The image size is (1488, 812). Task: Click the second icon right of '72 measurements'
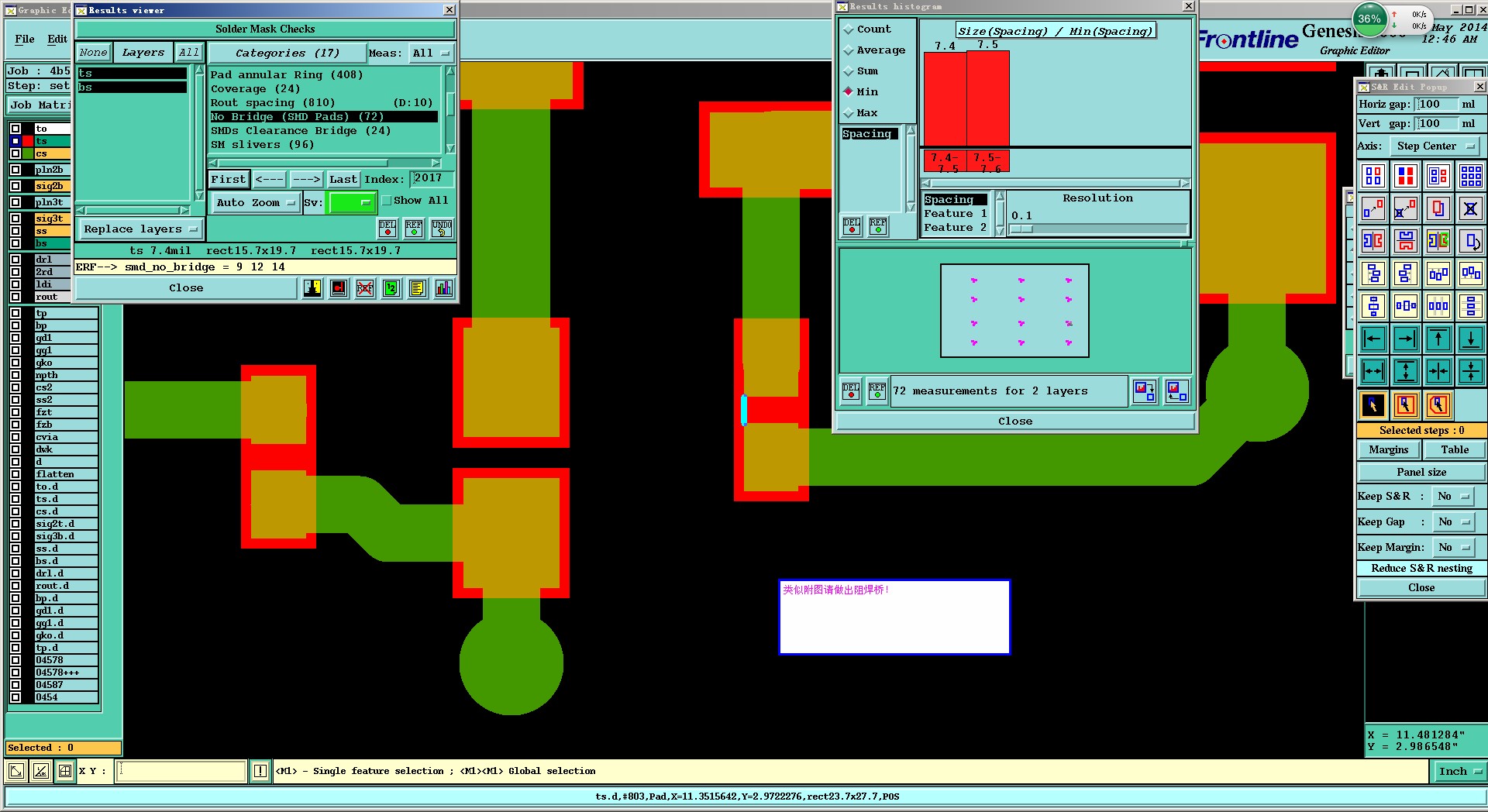[x=1177, y=391]
